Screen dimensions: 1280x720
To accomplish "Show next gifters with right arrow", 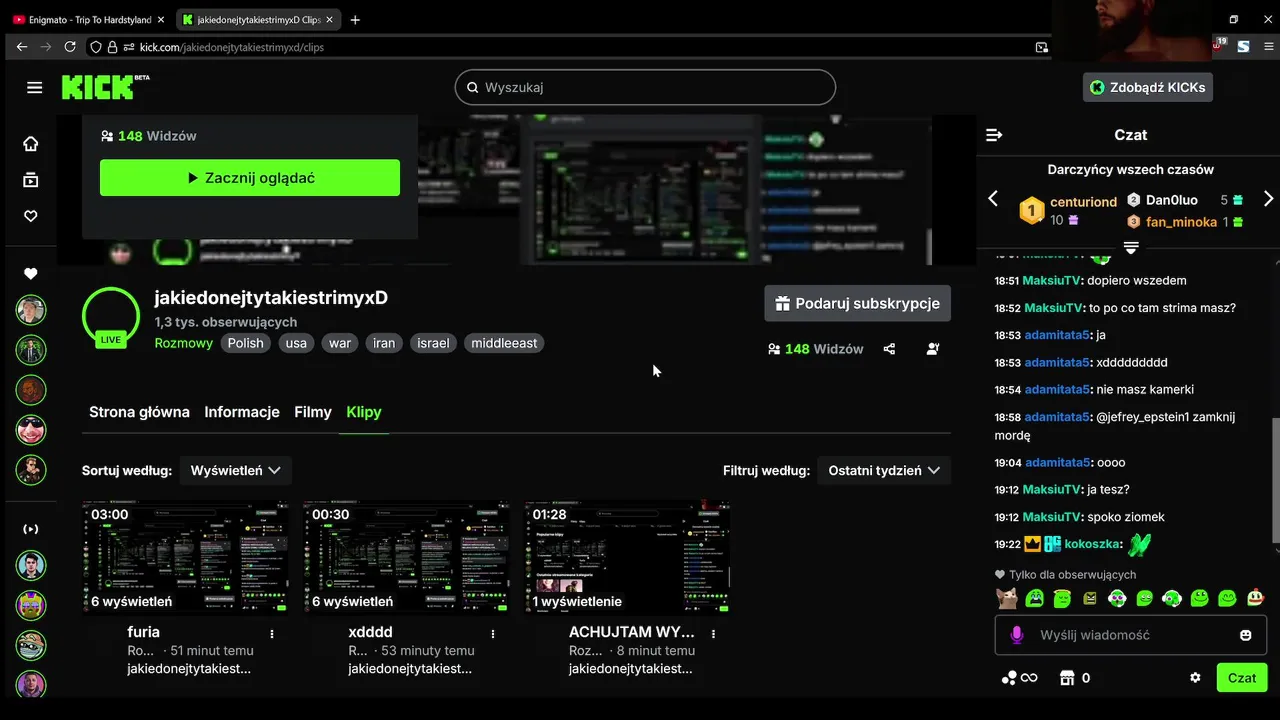I will click(x=1268, y=199).
